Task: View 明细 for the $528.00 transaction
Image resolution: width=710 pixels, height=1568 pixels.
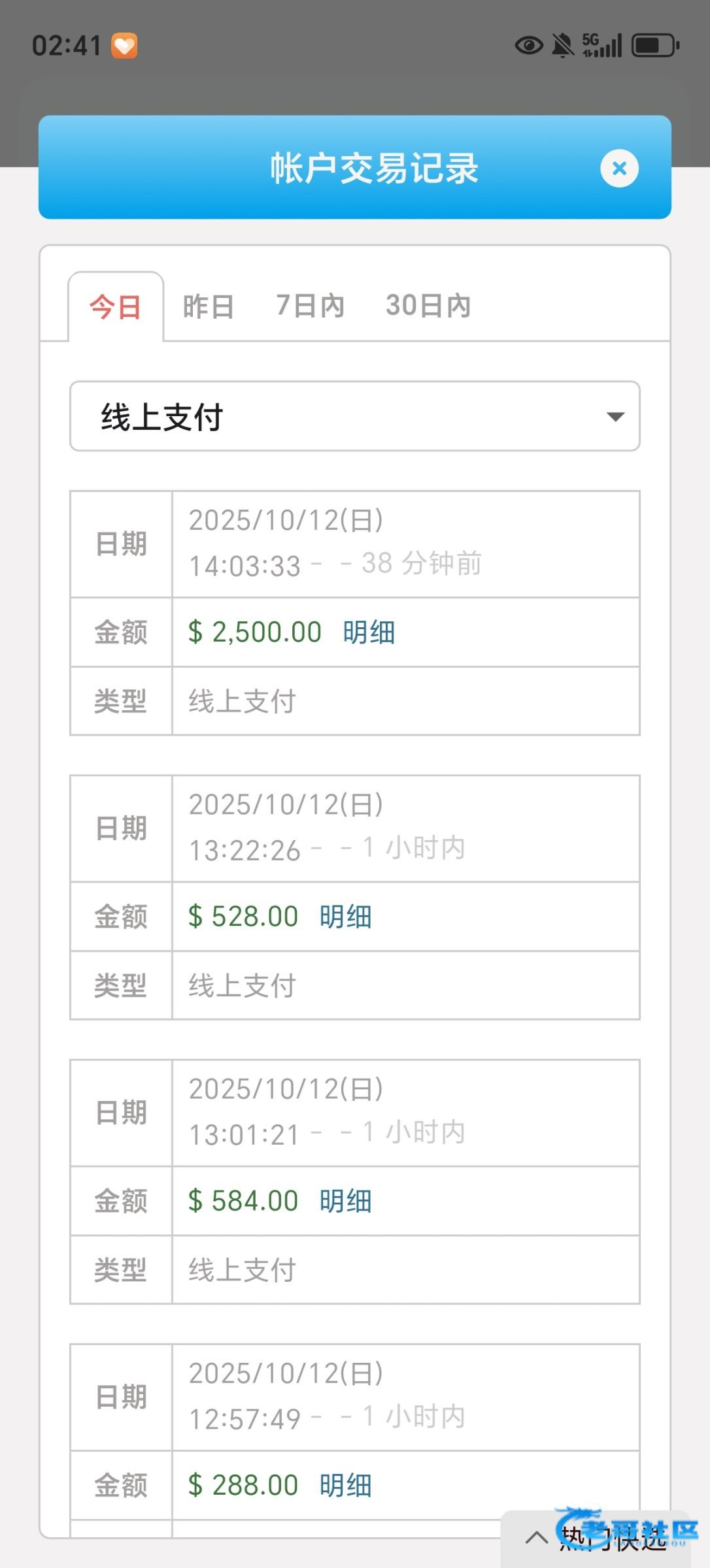Action: (x=345, y=917)
